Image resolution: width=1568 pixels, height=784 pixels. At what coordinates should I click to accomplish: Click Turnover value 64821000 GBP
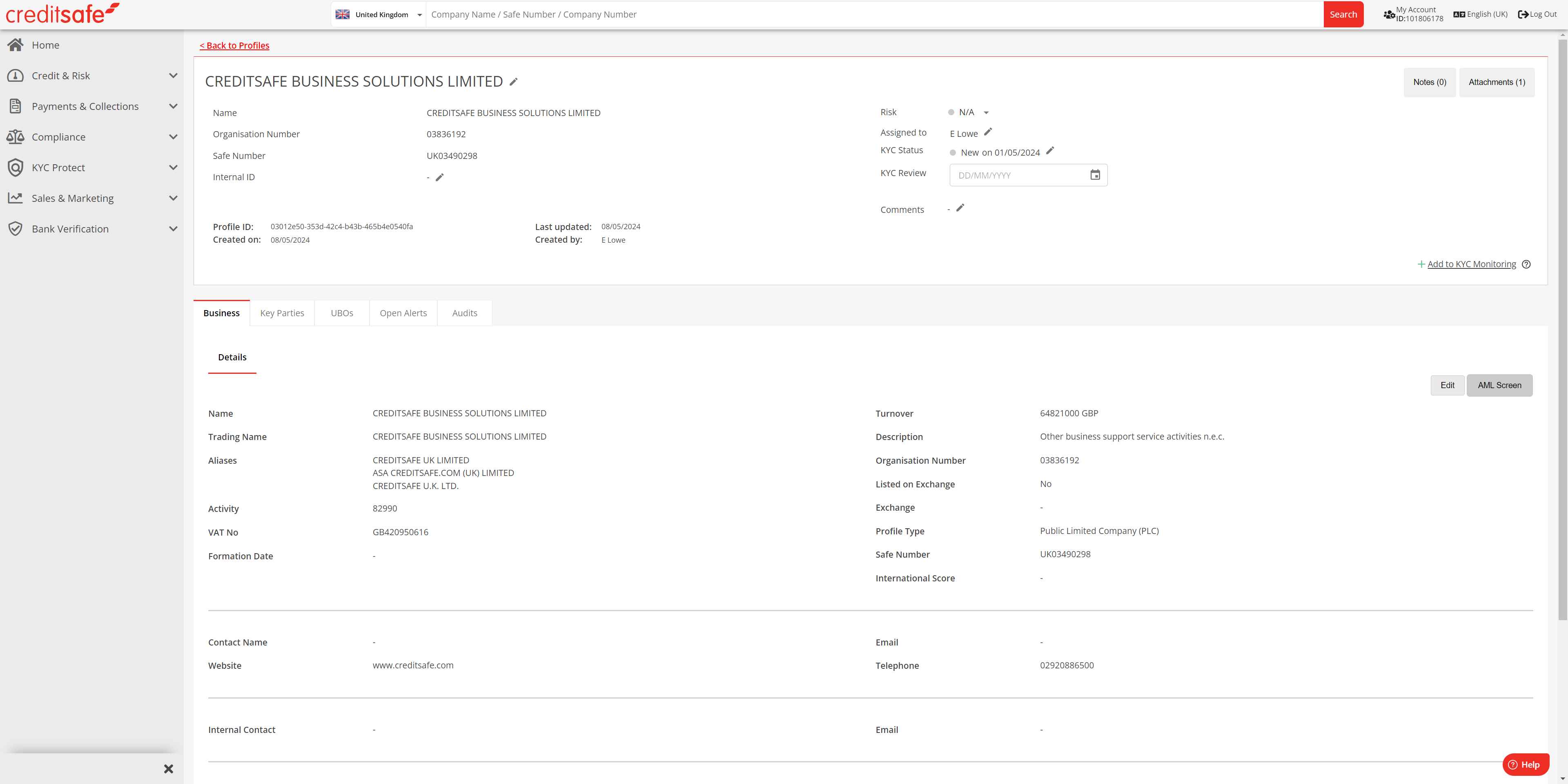click(x=1069, y=413)
